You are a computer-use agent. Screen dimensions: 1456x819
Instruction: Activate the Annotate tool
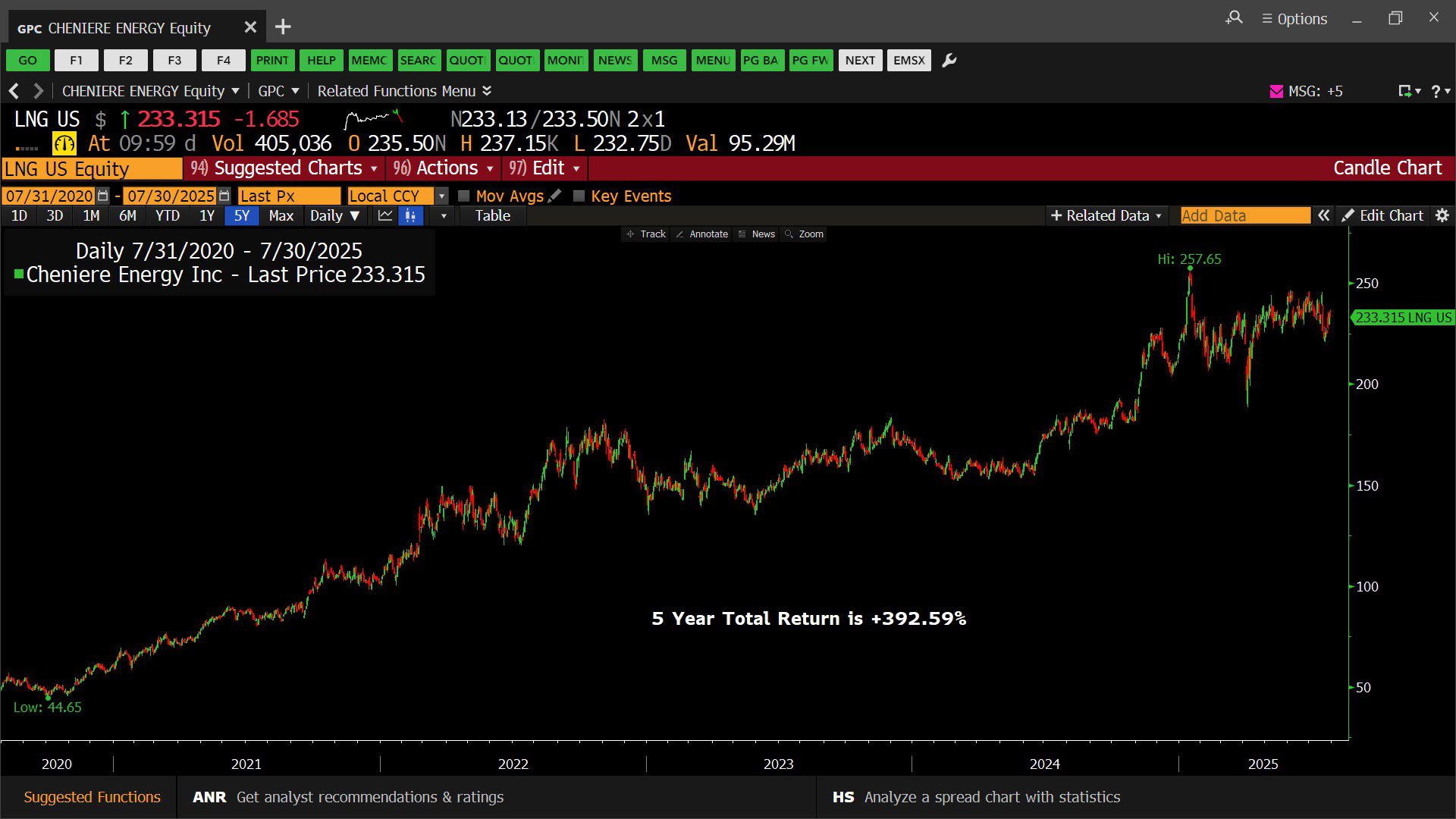(702, 234)
